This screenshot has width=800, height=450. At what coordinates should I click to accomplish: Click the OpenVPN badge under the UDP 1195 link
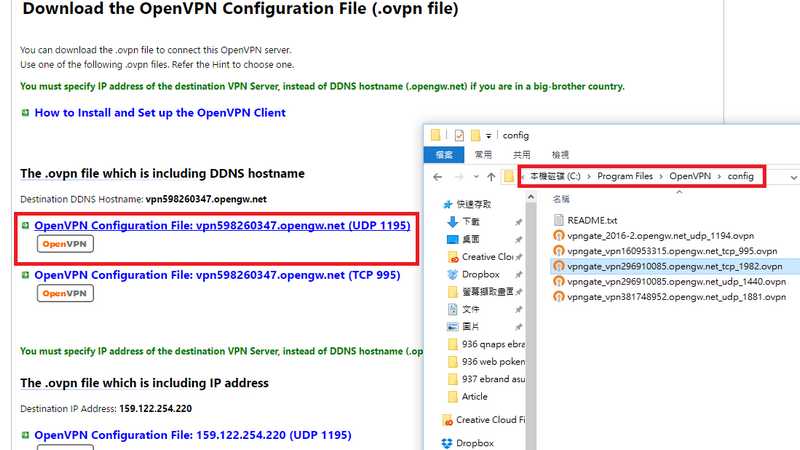click(65, 244)
